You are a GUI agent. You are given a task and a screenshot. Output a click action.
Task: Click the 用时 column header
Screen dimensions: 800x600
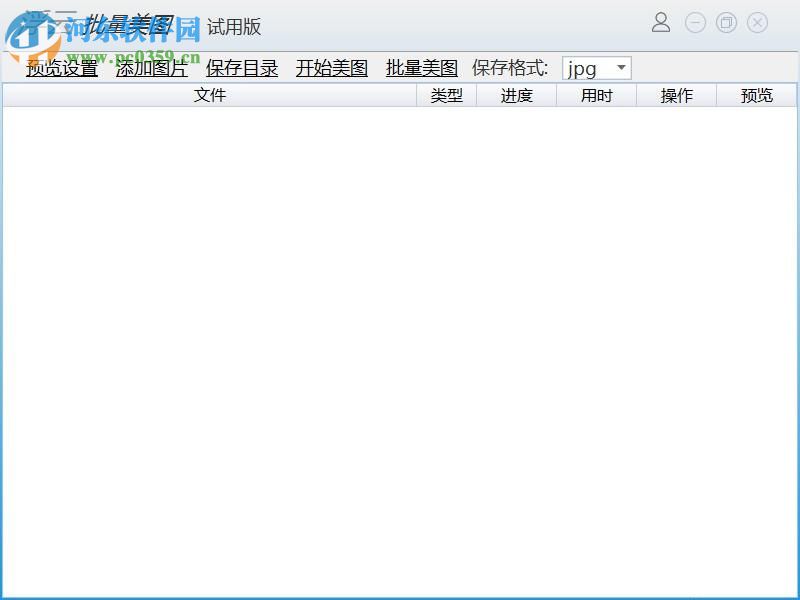[x=596, y=95]
